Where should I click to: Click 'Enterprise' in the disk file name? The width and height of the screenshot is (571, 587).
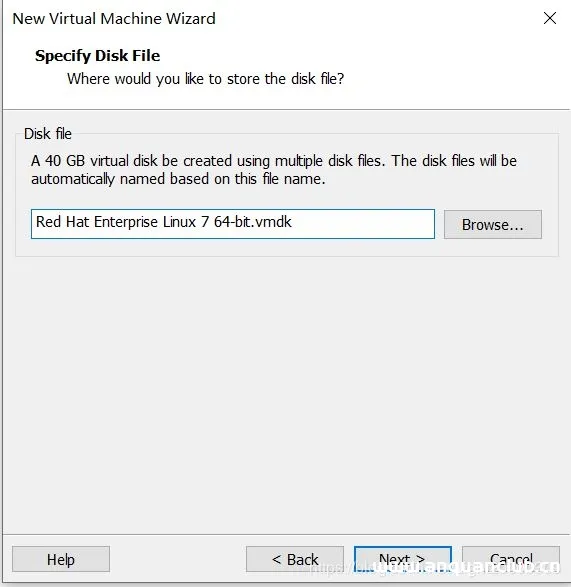(x=126, y=222)
